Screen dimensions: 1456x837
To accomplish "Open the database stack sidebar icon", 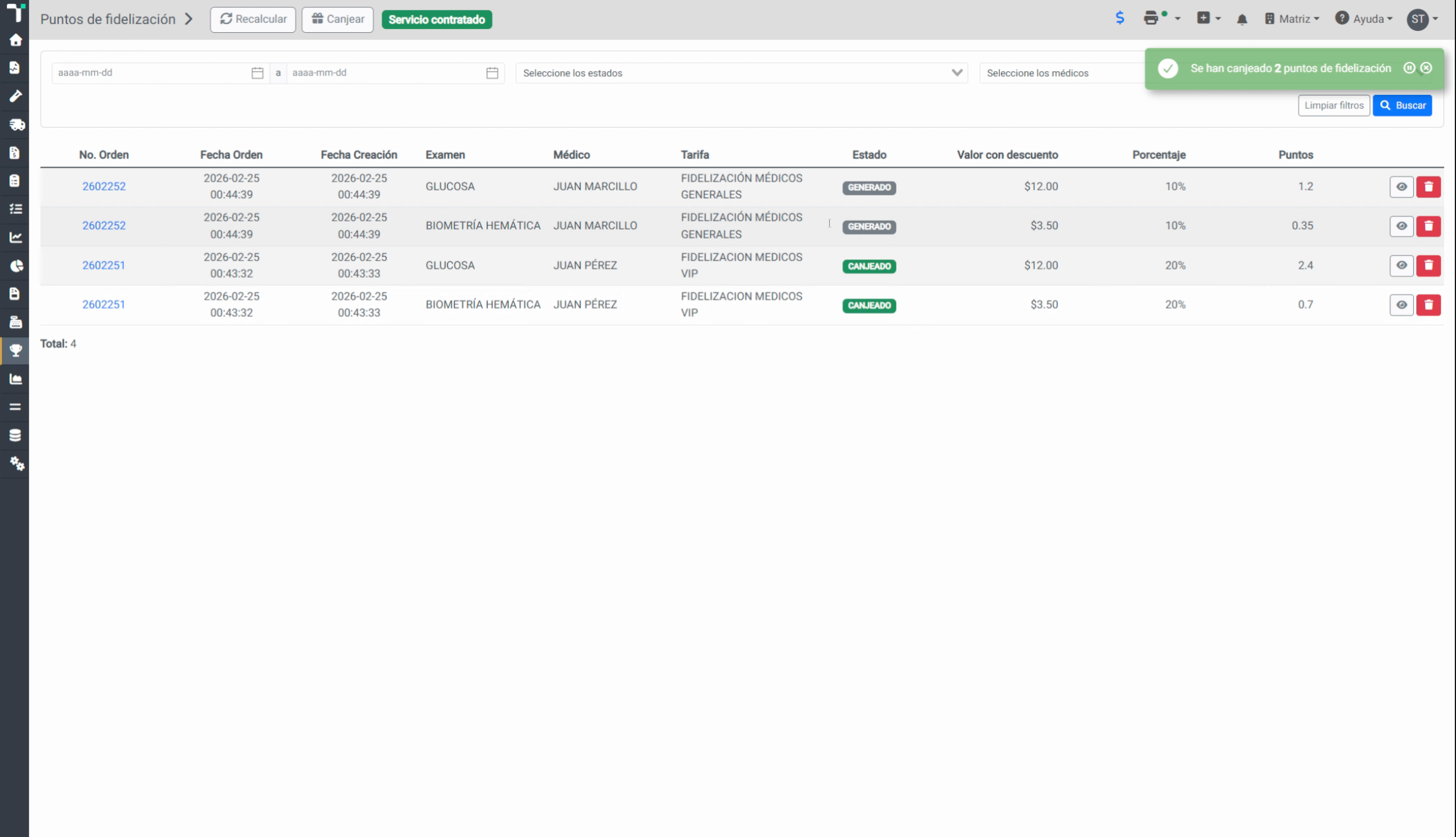I will (15, 435).
